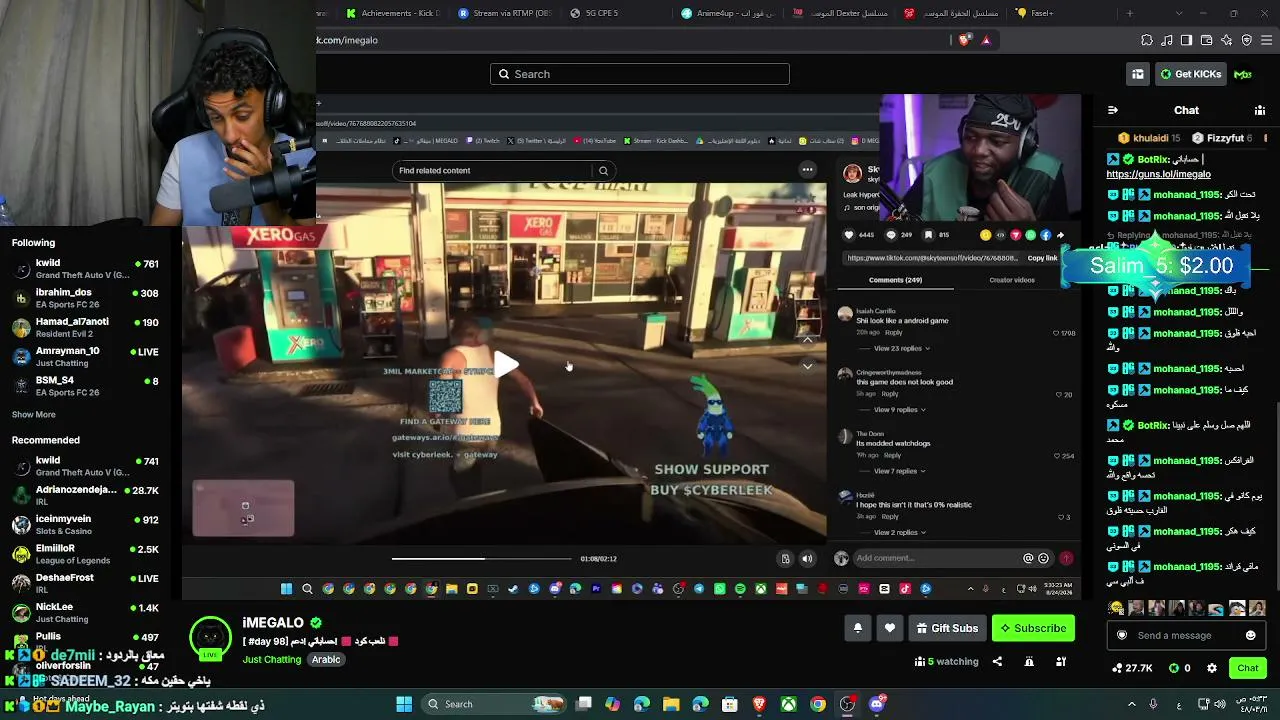Screen dimensions: 1280x720
Task: Click the Windows Start button
Action: [x=404, y=704]
